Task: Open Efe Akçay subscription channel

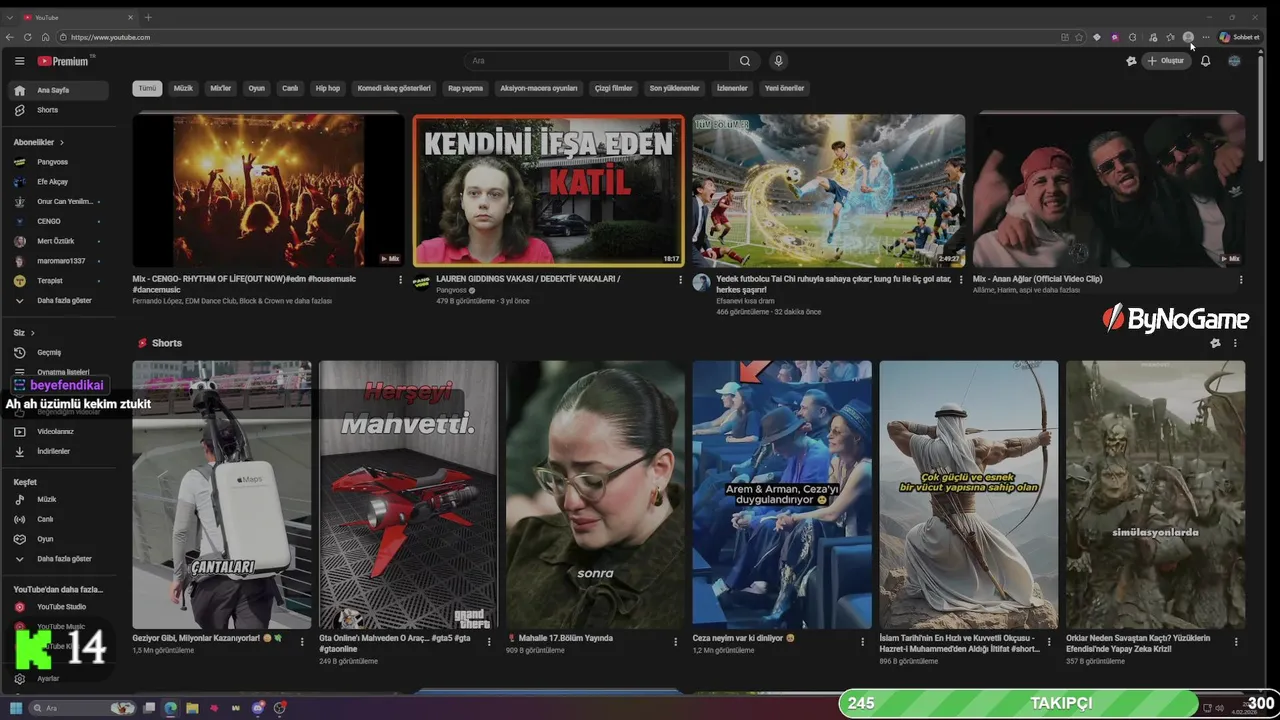Action: pos(60,182)
